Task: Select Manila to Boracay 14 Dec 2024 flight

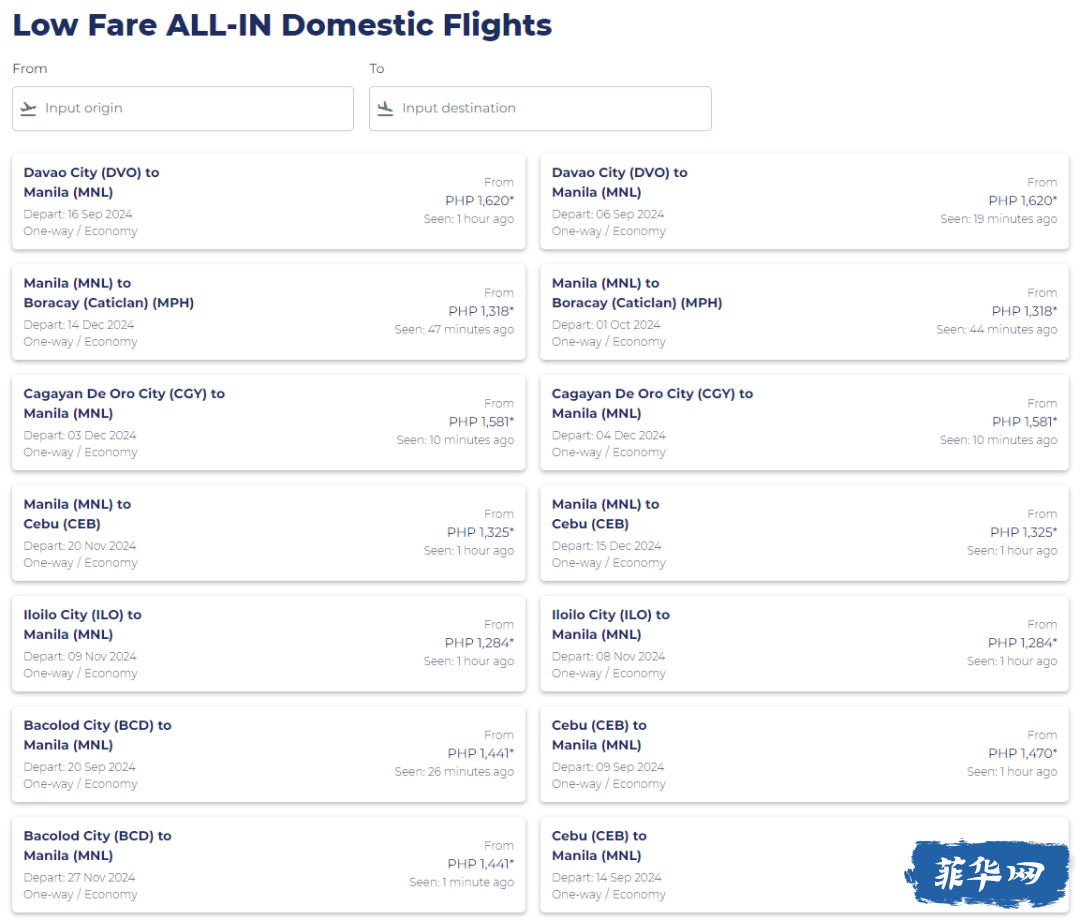Action: [x=268, y=312]
